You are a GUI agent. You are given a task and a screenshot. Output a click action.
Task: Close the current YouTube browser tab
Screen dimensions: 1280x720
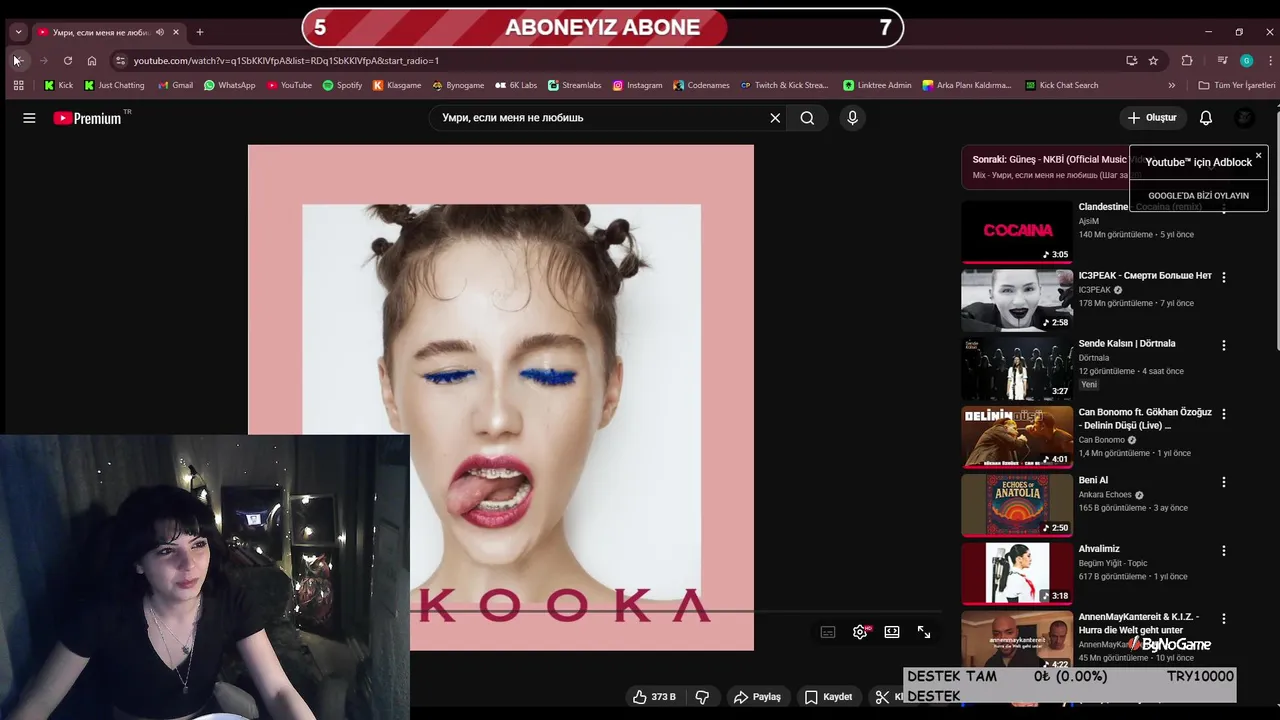175,33
